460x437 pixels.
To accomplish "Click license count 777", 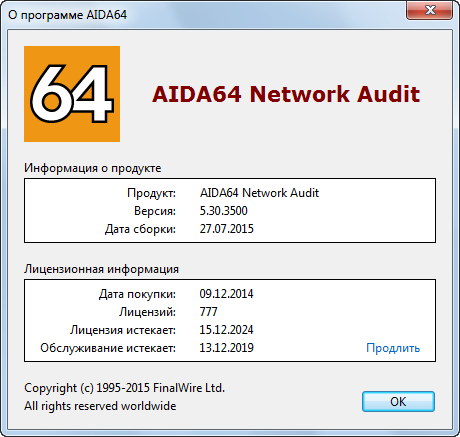I will click(208, 312).
